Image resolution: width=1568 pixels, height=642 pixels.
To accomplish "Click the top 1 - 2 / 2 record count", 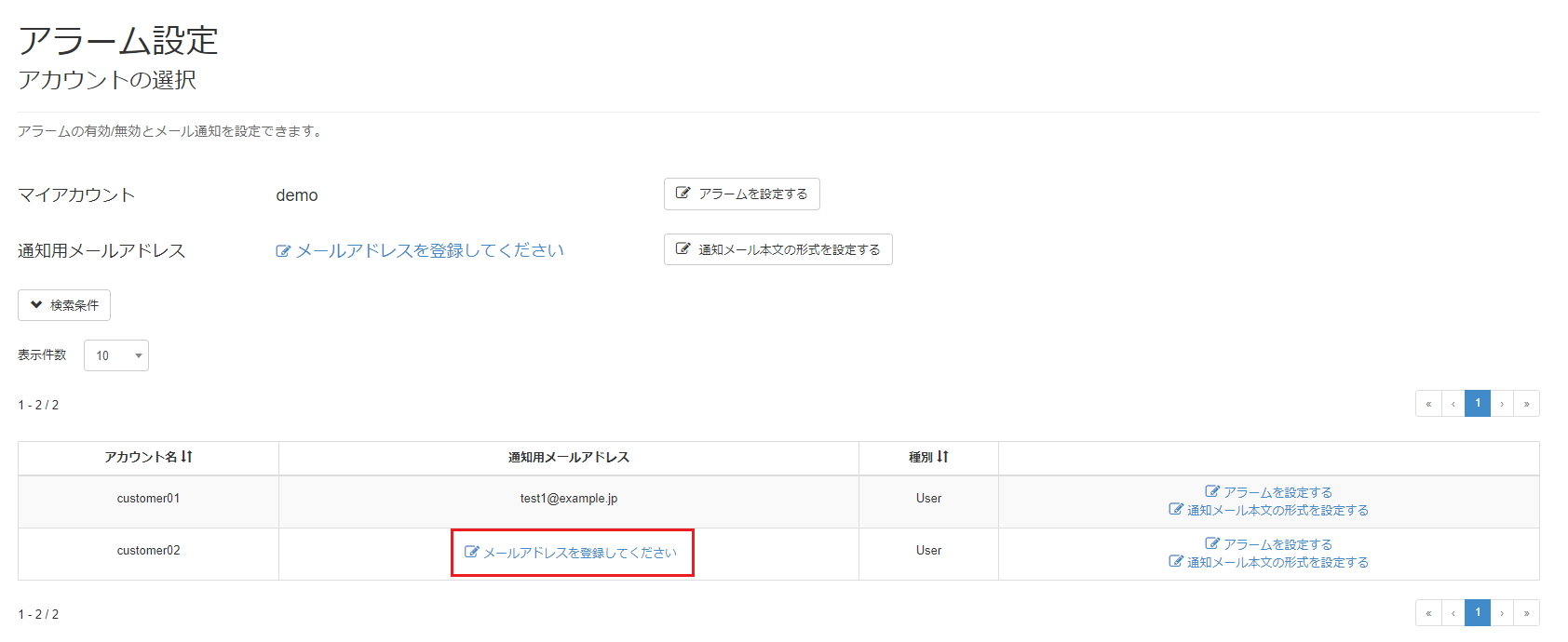I will 38,405.
